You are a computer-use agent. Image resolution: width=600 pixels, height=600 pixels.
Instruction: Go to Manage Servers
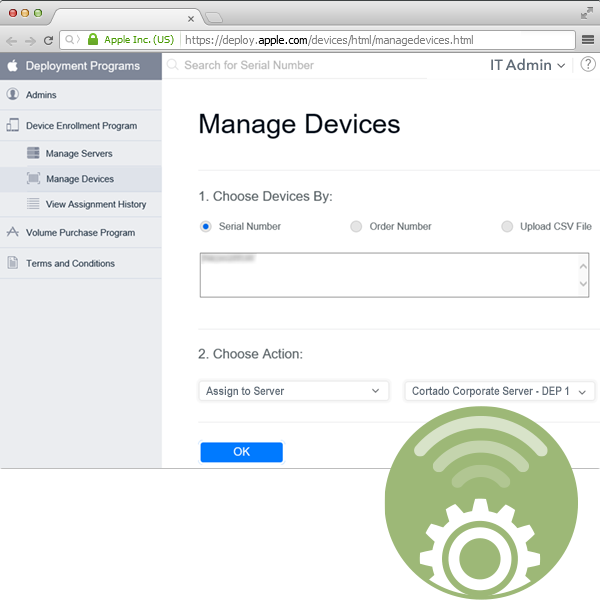tap(81, 153)
